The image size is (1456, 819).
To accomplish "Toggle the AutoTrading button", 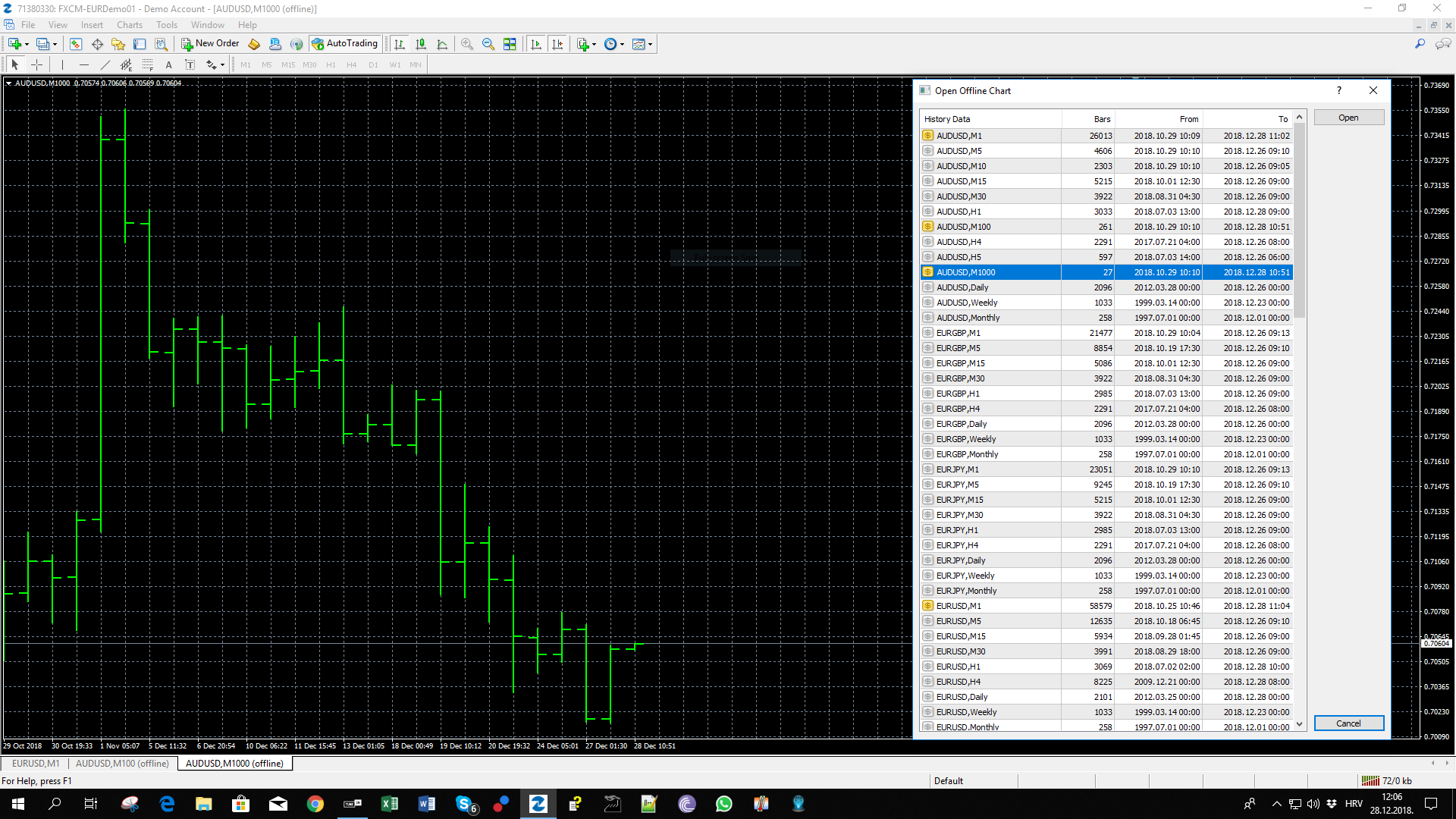I will click(x=344, y=44).
